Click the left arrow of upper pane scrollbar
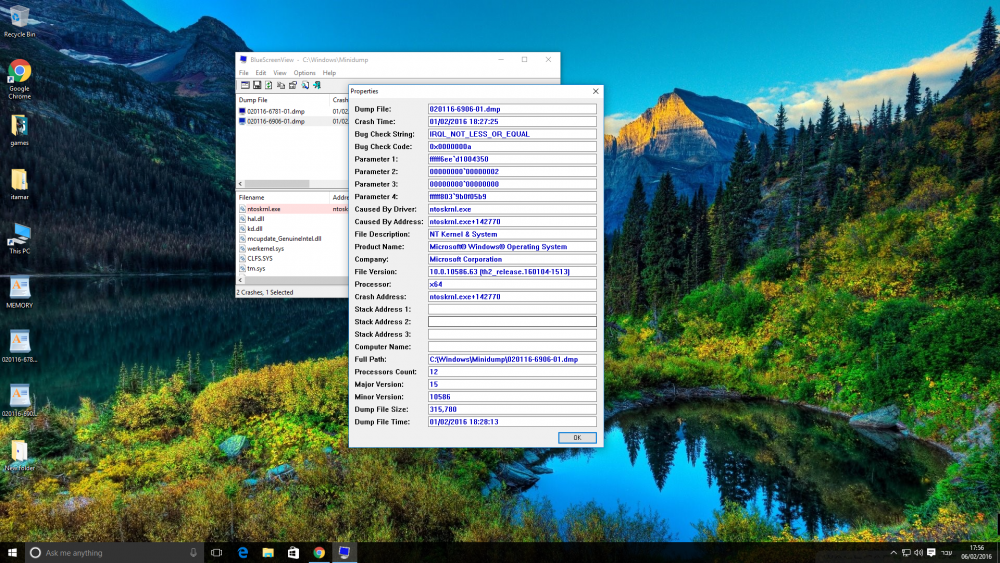This screenshot has width=1000, height=563. pyautogui.click(x=240, y=184)
